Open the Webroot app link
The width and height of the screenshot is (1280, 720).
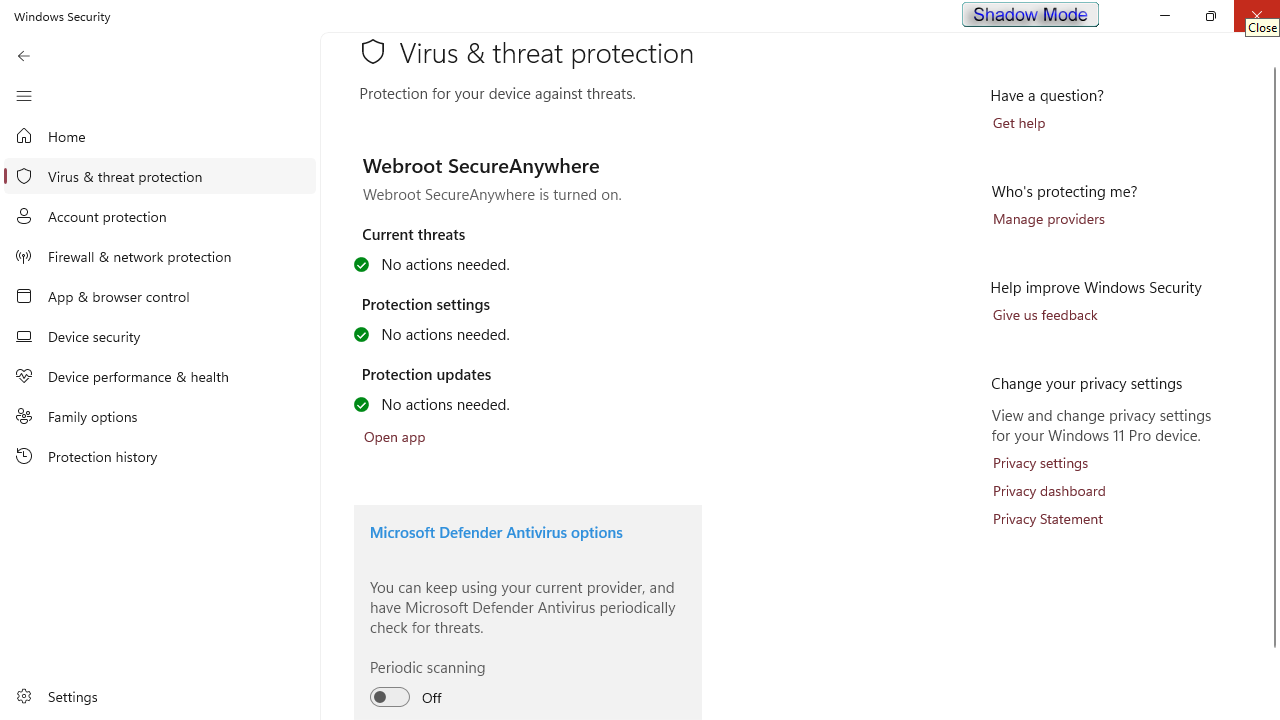point(394,437)
